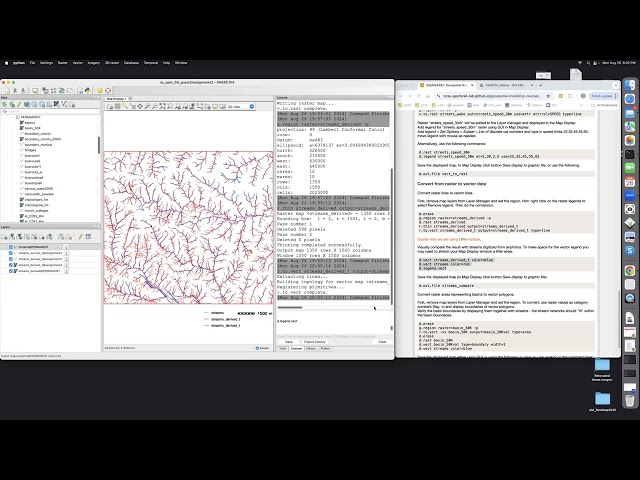Switch to the Tools tab below console
Image resolution: width=640 pixels, height=480 pixels.
pyautogui.click(x=282, y=349)
